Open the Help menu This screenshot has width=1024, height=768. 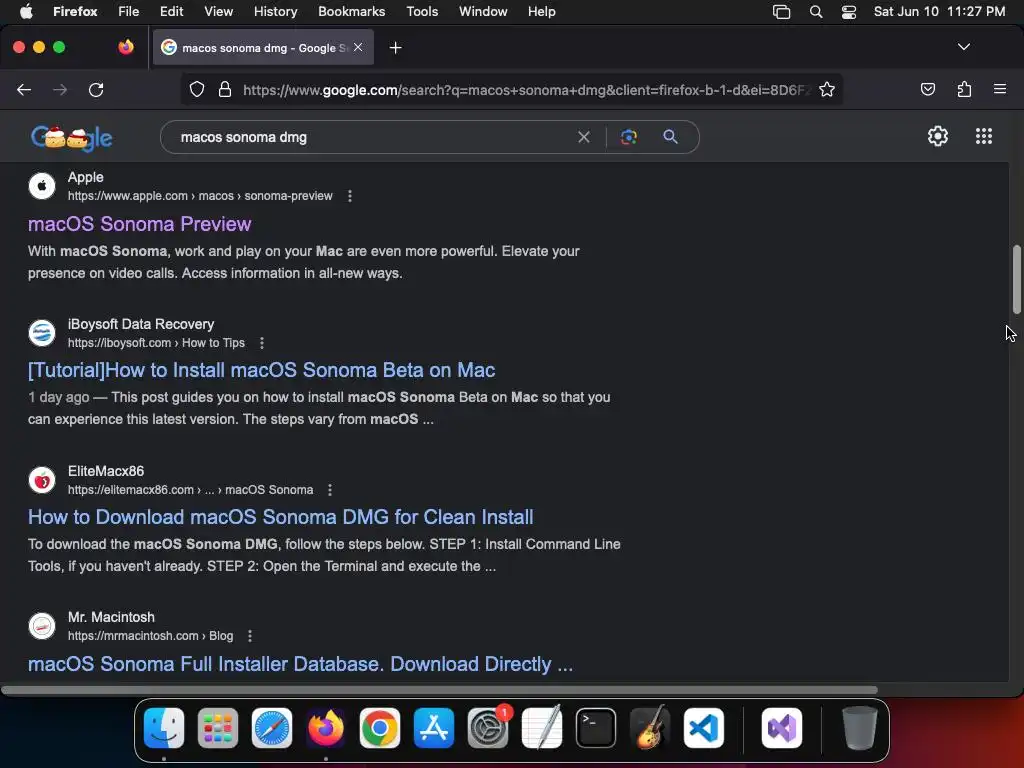tap(541, 11)
